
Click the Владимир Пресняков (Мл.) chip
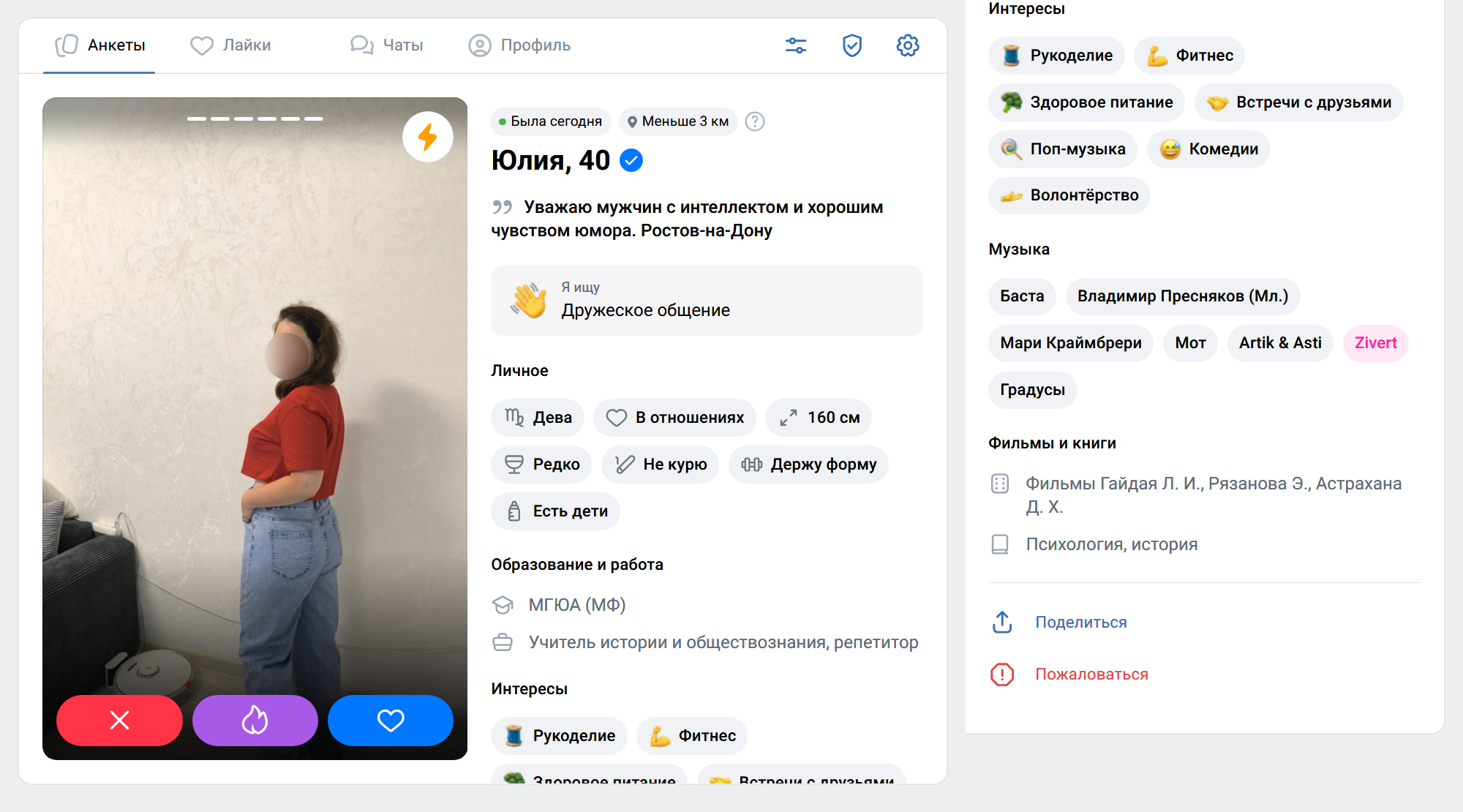(x=1183, y=296)
